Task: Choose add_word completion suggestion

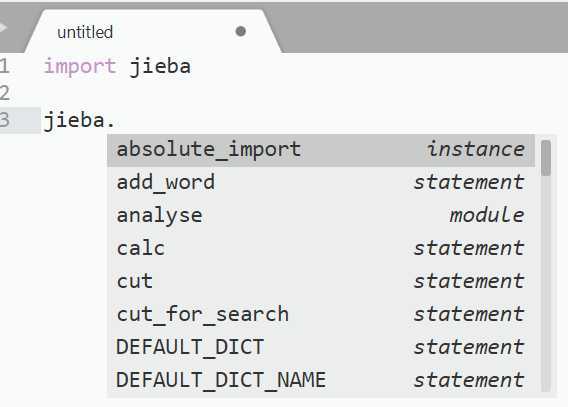Action: [321, 182]
